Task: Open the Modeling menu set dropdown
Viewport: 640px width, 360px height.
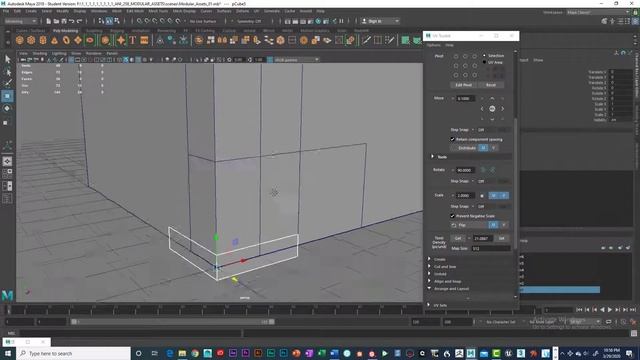Action: coord(21,21)
